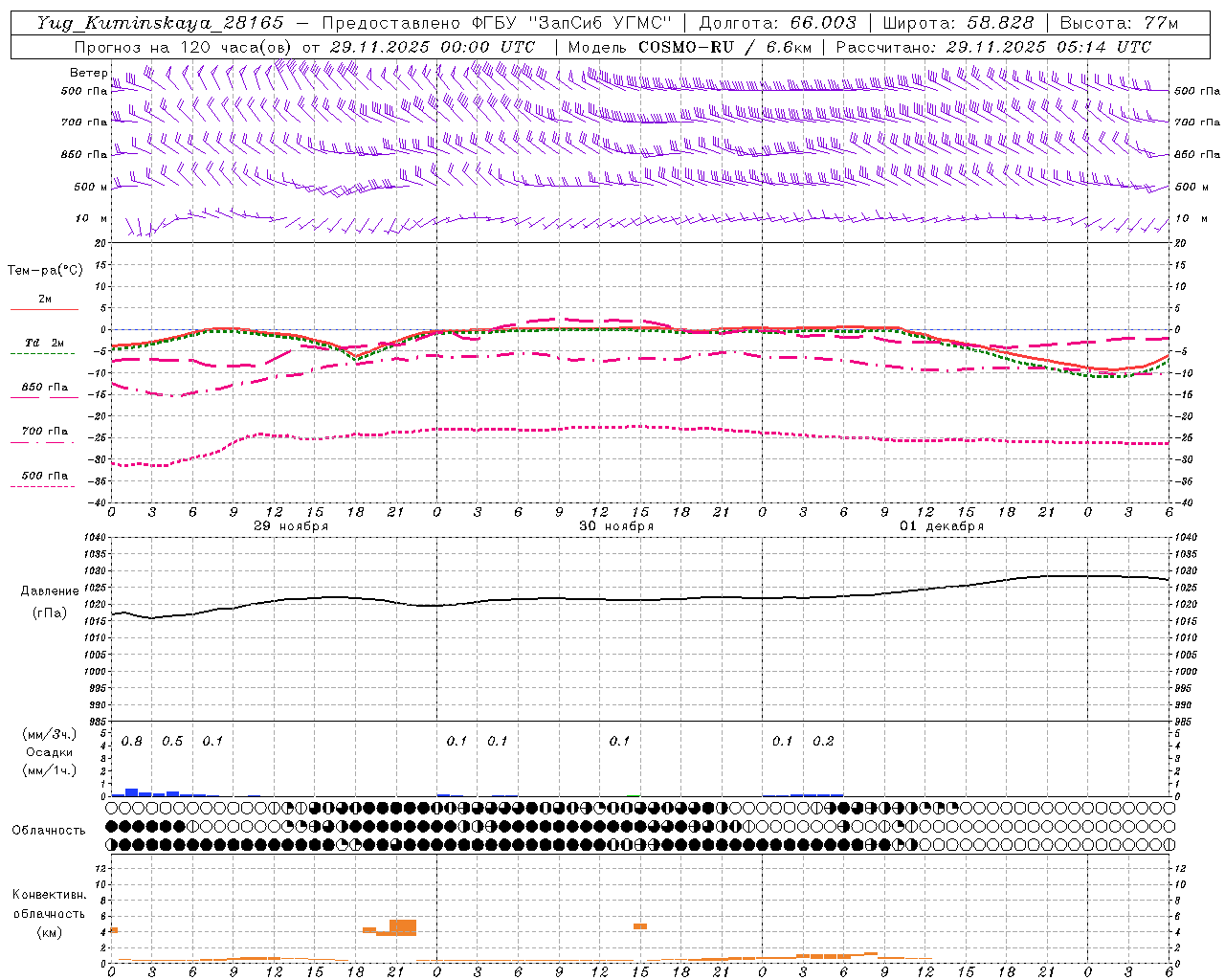Click 'Рассчитано: 29.11.2025 05:14 UTC' timestamp
This screenshot has width=1225, height=980.
point(993,47)
